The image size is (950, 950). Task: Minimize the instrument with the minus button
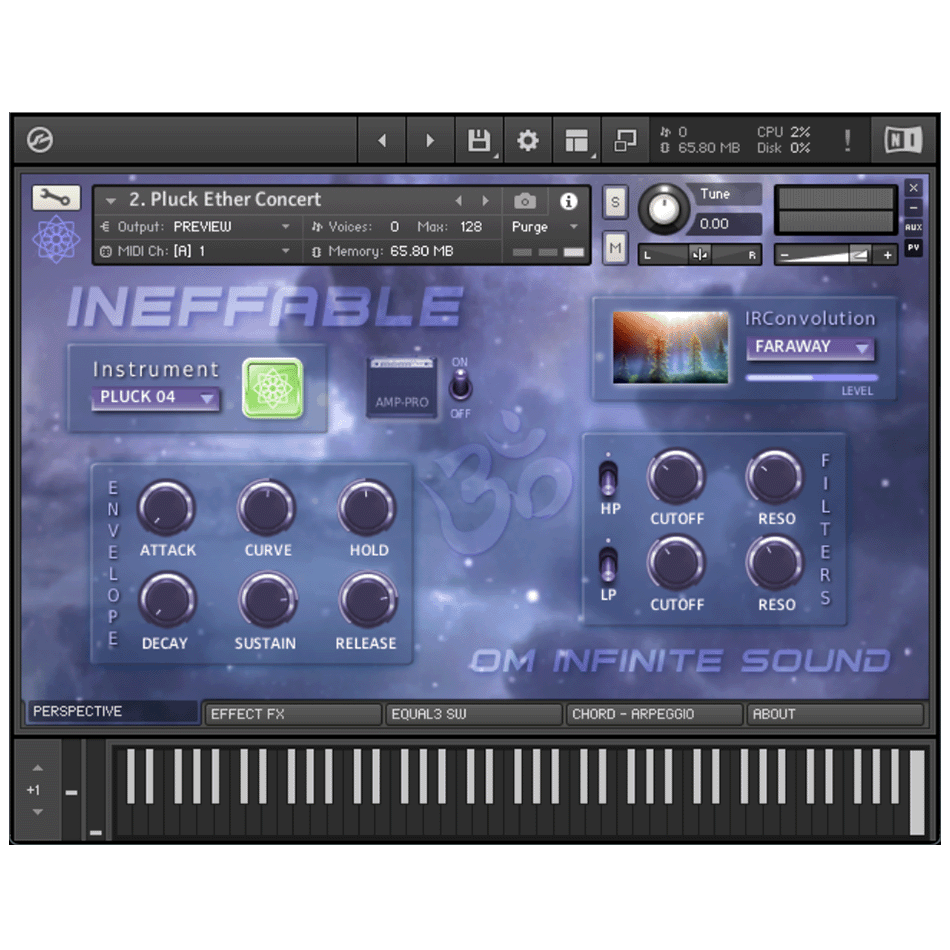(x=913, y=207)
